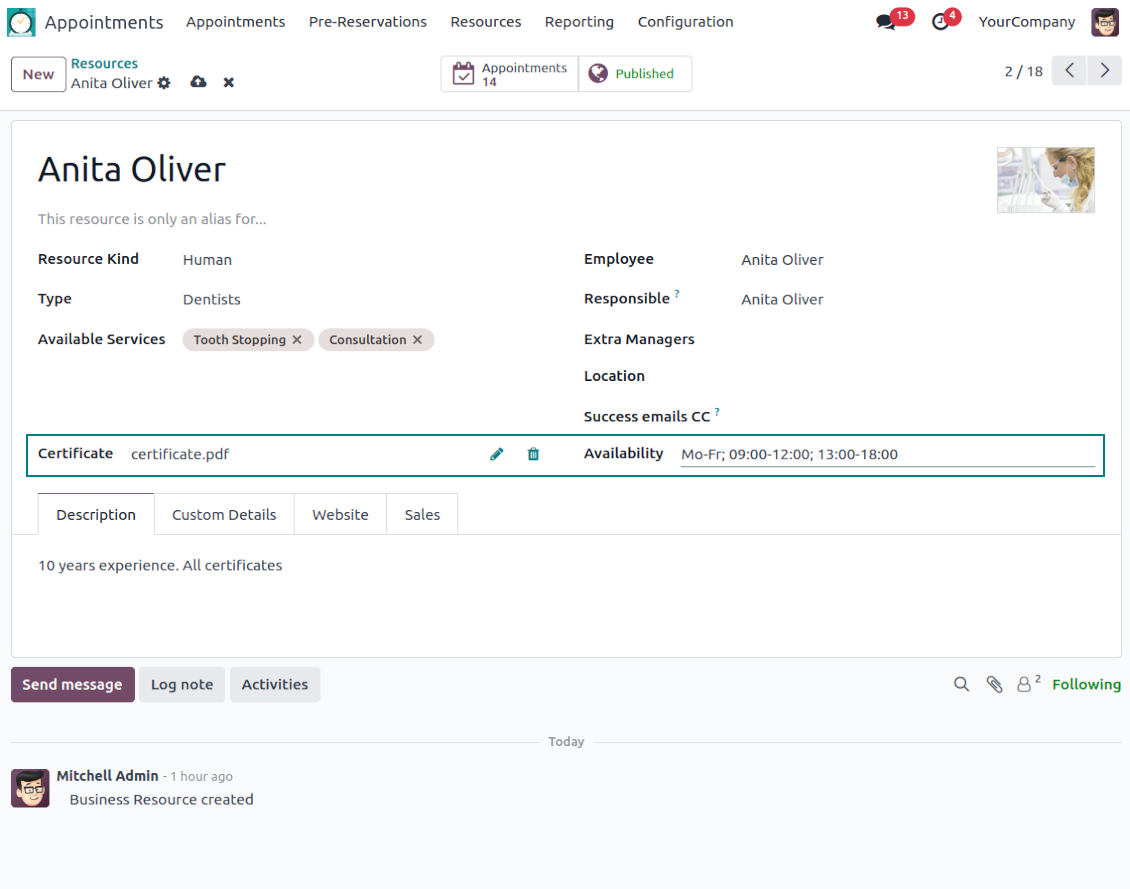Switch to the Custom Details tab
Image resolution: width=1130 pixels, height=889 pixels.
(224, 515)
